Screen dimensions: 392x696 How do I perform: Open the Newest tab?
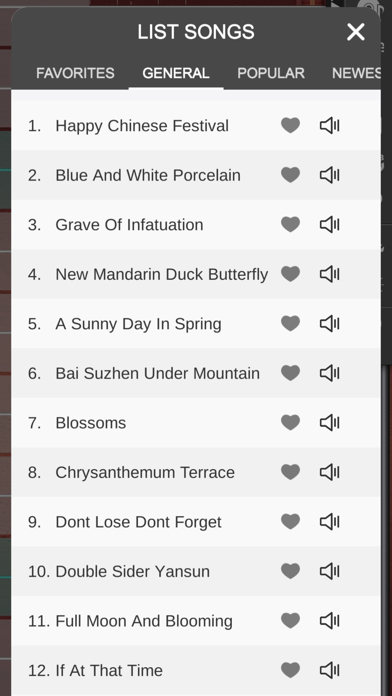click(x=356, y=73)
